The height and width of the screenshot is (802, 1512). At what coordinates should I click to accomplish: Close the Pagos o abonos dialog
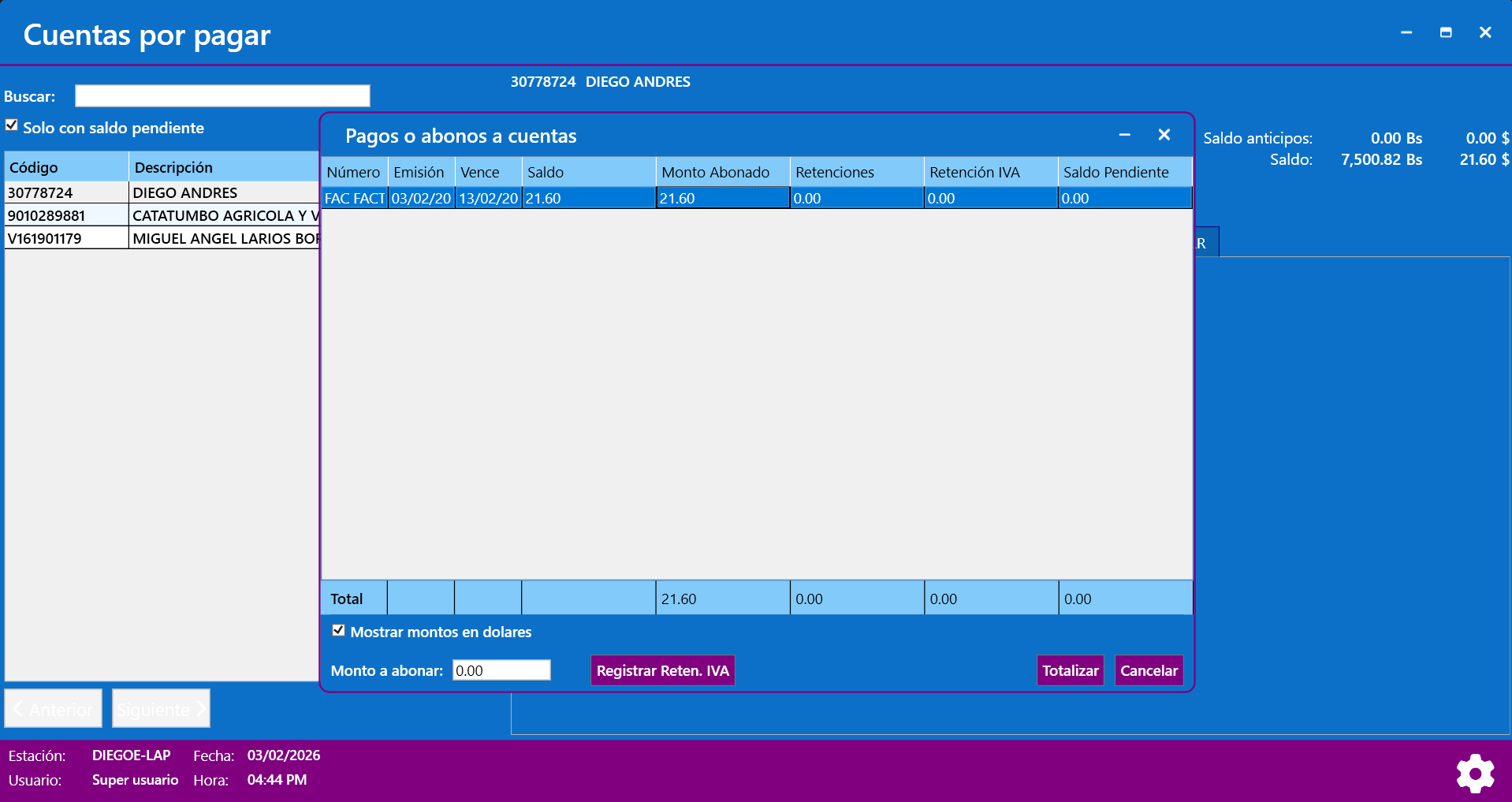pos(1164,135)
